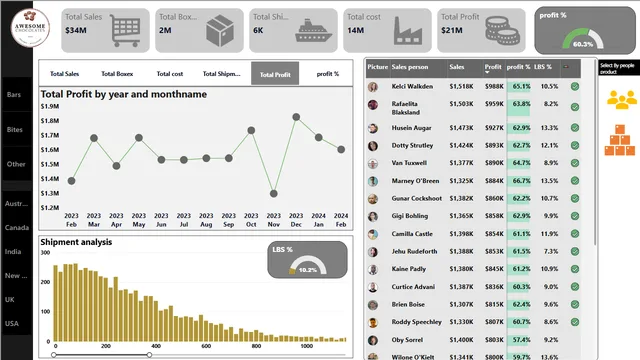The image size is (640, 360).
Task: Click Rafaelita Blaksland's green check icon
Action: click(x=575, y=107)
